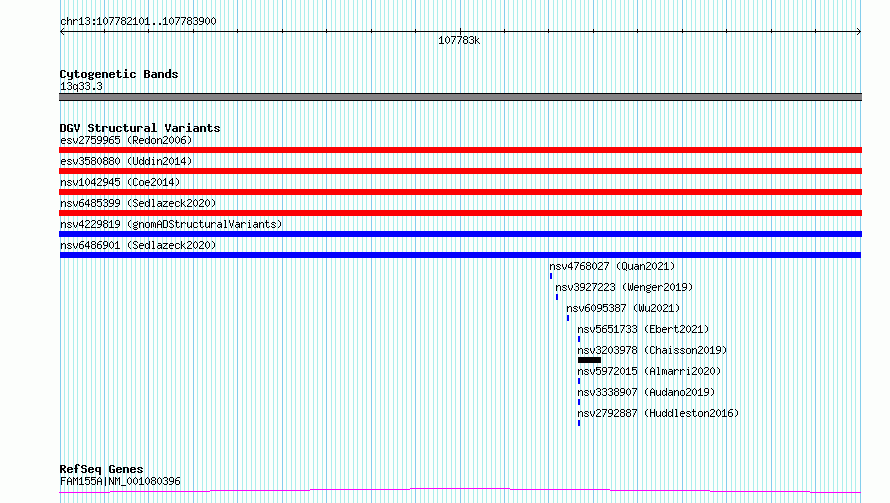Click the left arrow of the ruler
Viewport: 890px width, 503px height.
62,32
